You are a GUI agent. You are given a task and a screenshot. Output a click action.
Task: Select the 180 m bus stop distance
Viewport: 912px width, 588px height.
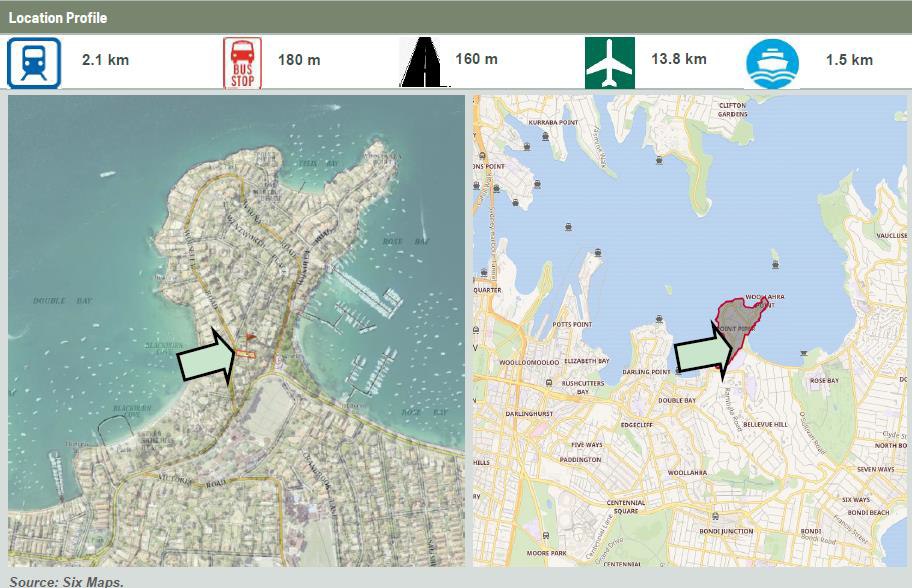click(299, 60)
